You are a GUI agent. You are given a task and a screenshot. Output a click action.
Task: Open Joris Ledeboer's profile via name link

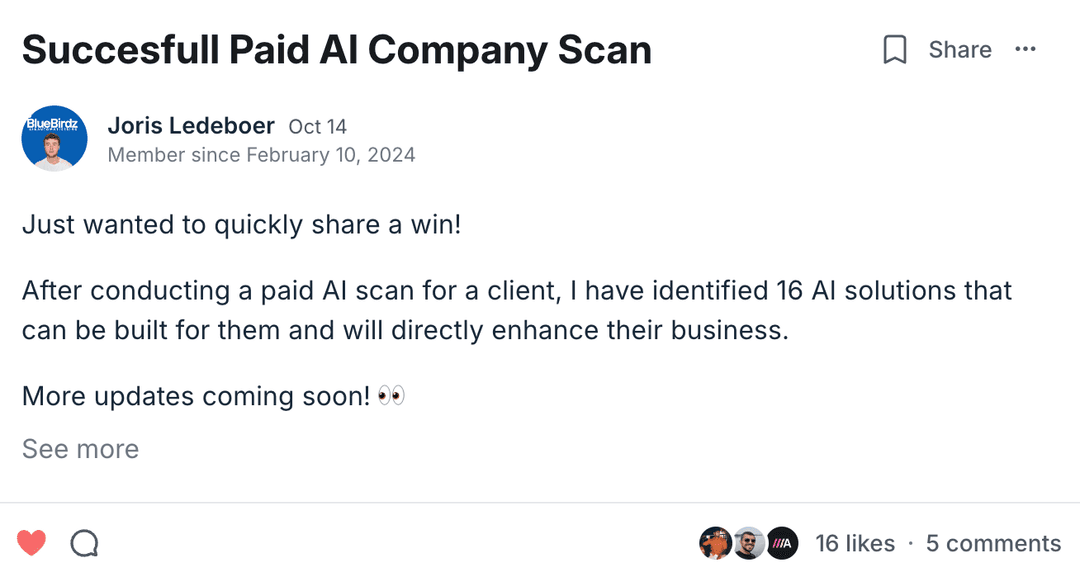coord(191,126)
